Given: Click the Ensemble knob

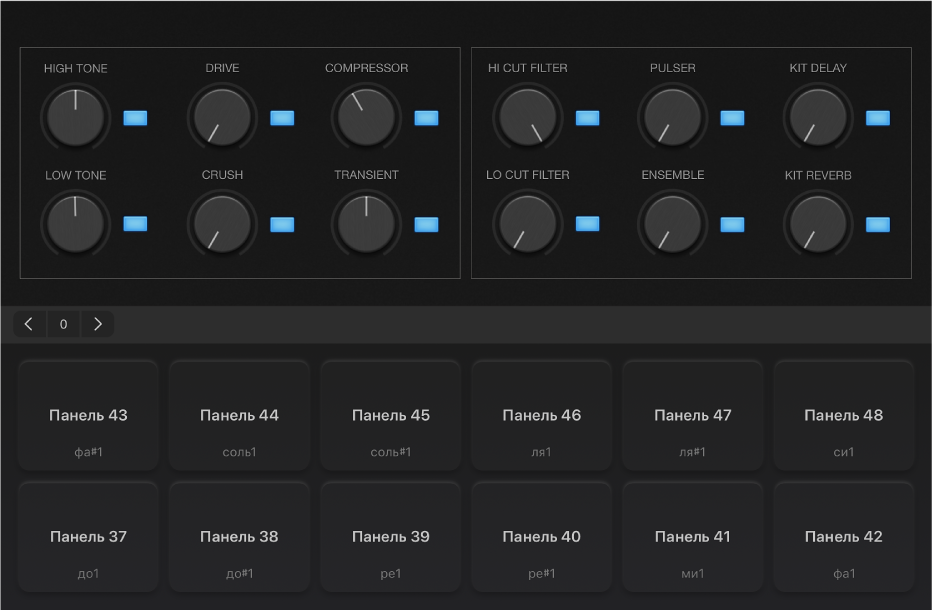Looking at the screenshot, I should [x=672, y=224].
